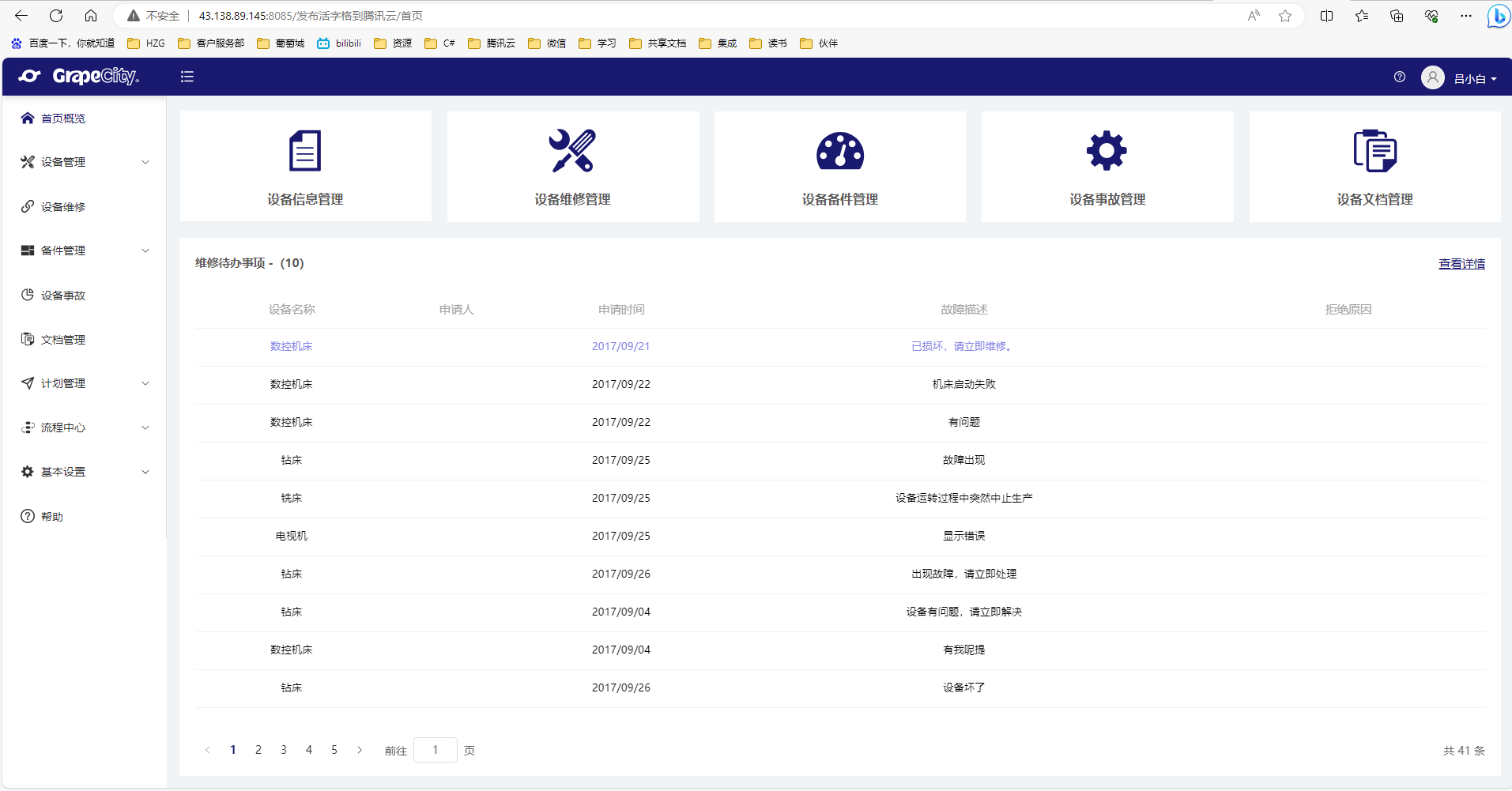
Task: Click the browser favorites star icon
Action: coord(1285,16)
